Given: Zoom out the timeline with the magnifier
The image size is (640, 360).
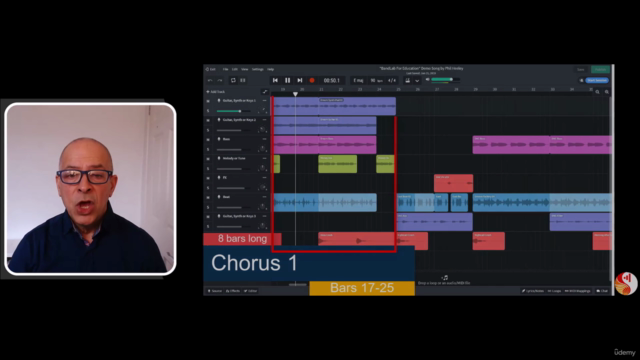Looking at the screenshot, I should 597,92.
